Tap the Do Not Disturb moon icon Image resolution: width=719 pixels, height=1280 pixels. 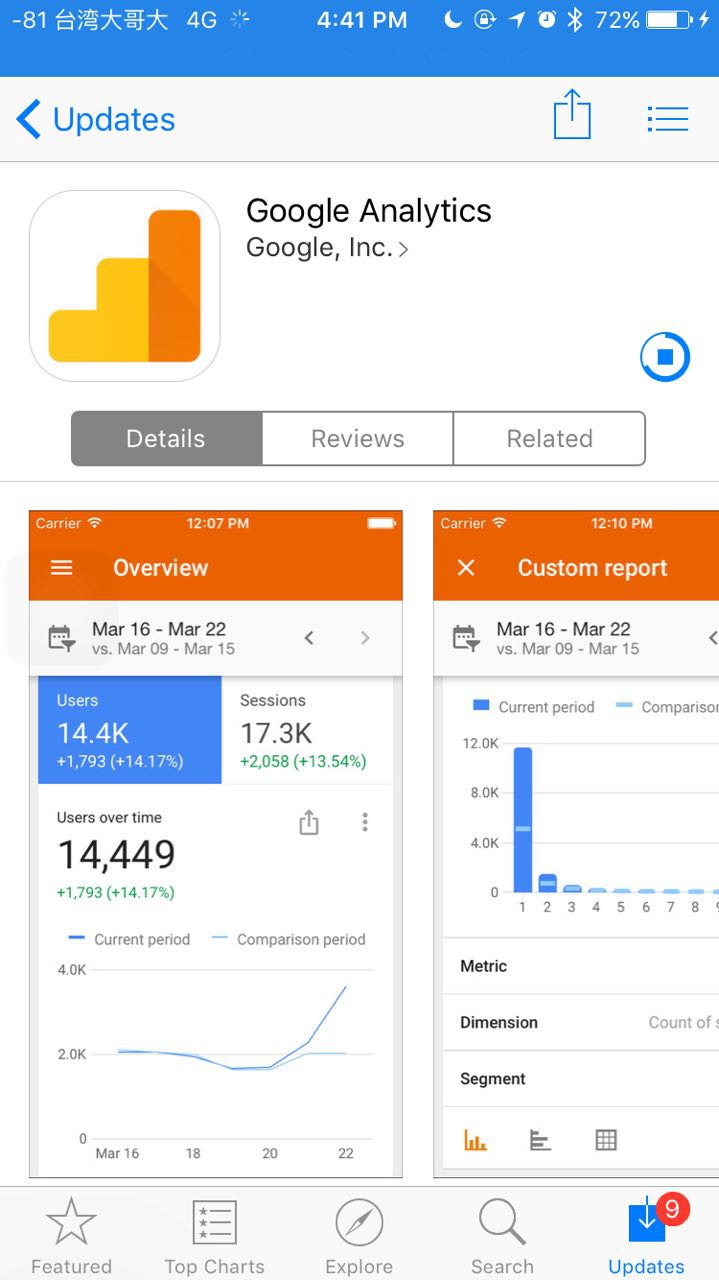coord(453,20)
